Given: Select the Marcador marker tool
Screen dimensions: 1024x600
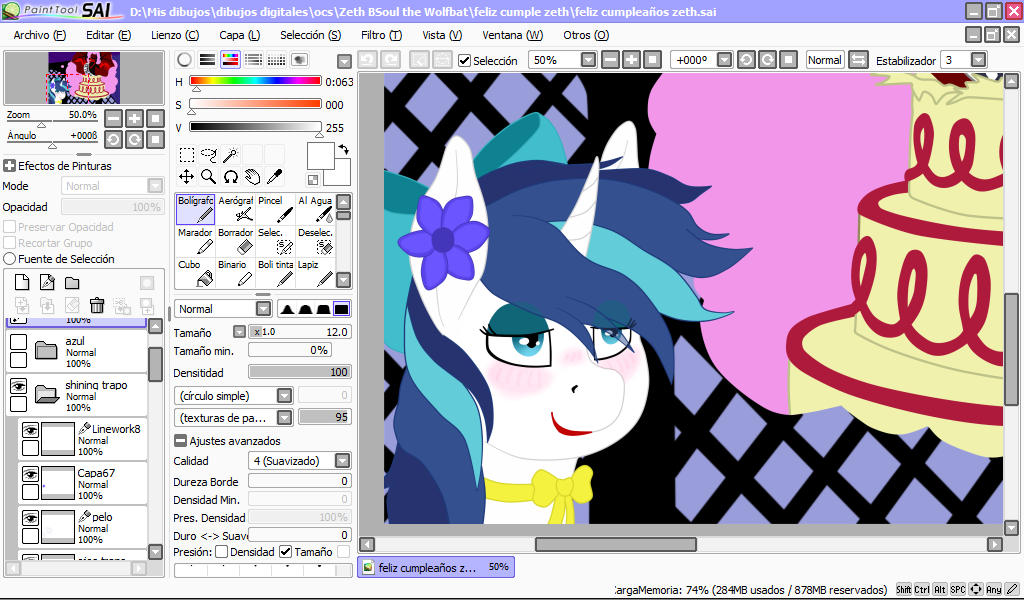Looking at the screenshot, I should tap(195, 241).
